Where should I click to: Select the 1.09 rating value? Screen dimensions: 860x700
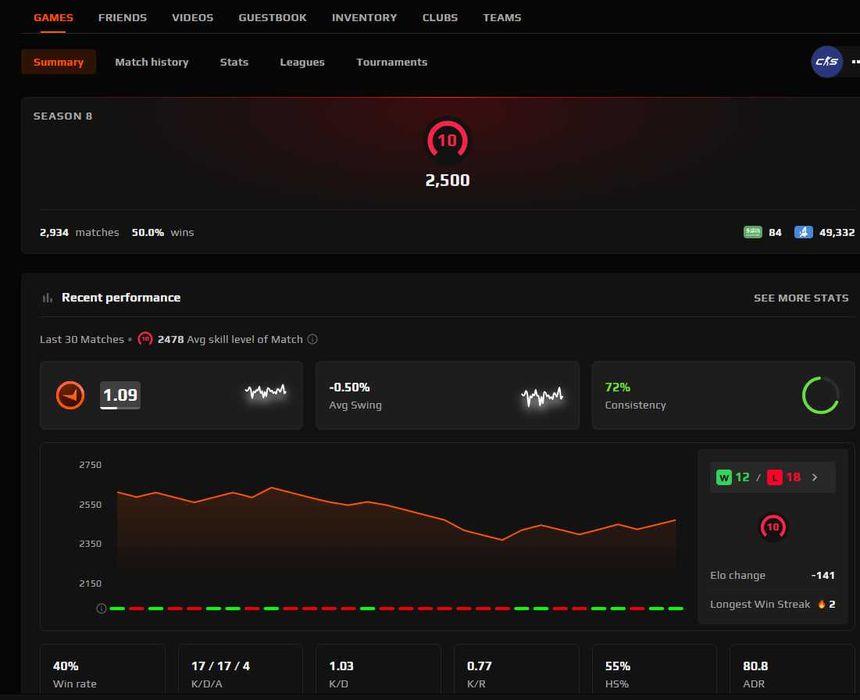(x=120, y=395)
